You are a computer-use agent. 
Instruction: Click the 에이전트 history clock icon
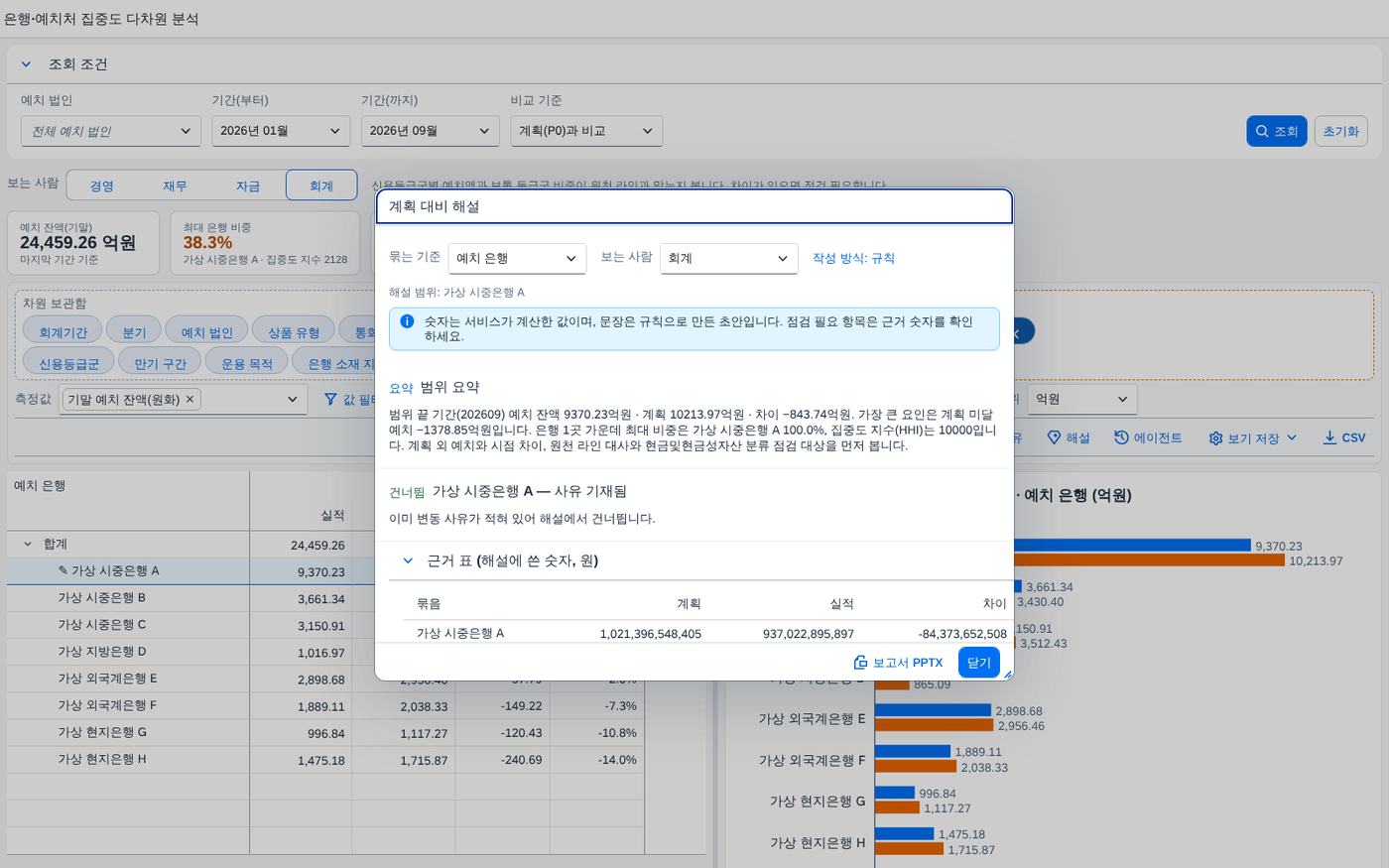click(1121, 437)
